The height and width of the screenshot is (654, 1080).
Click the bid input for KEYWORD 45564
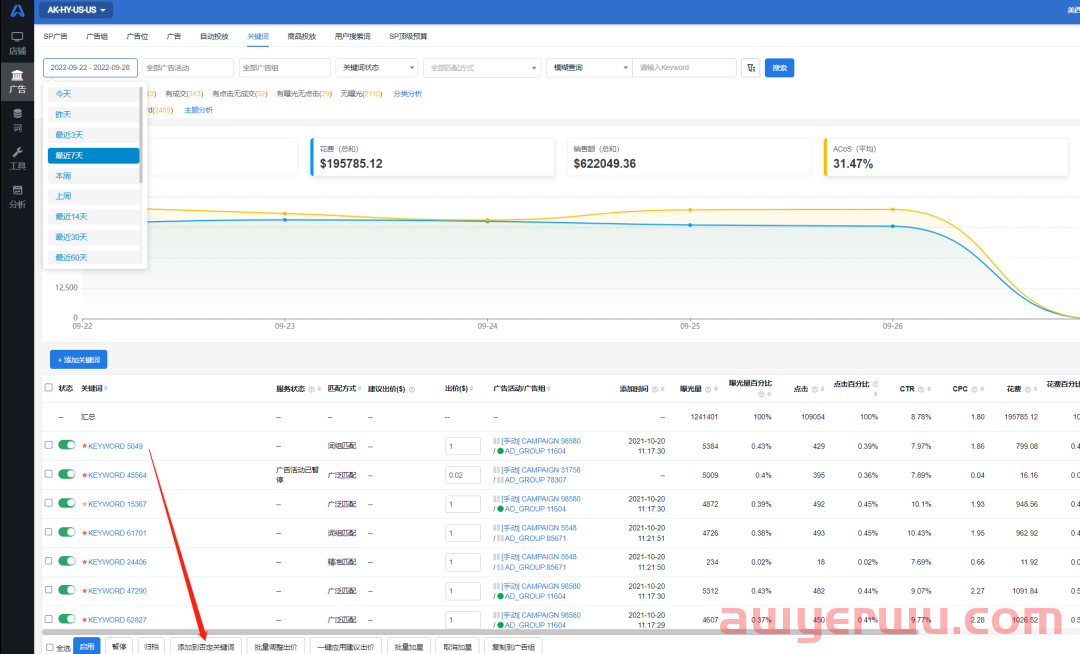(463, 475)
